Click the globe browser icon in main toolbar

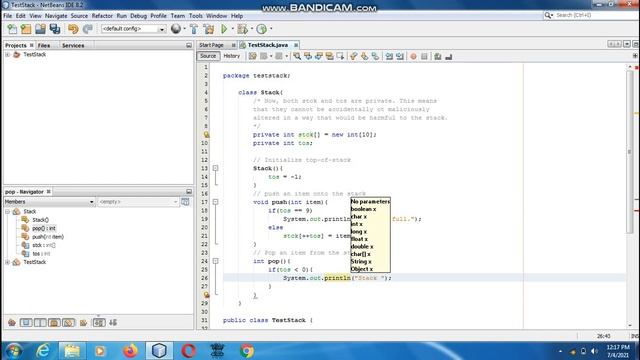(176, 29)
